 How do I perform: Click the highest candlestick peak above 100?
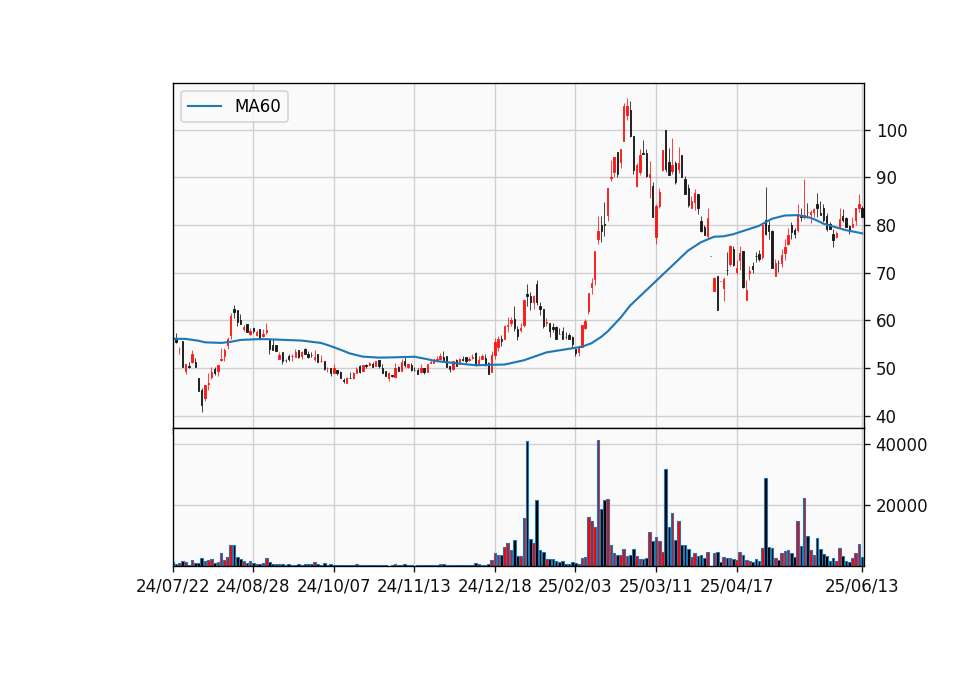click(x=628, y=110)
